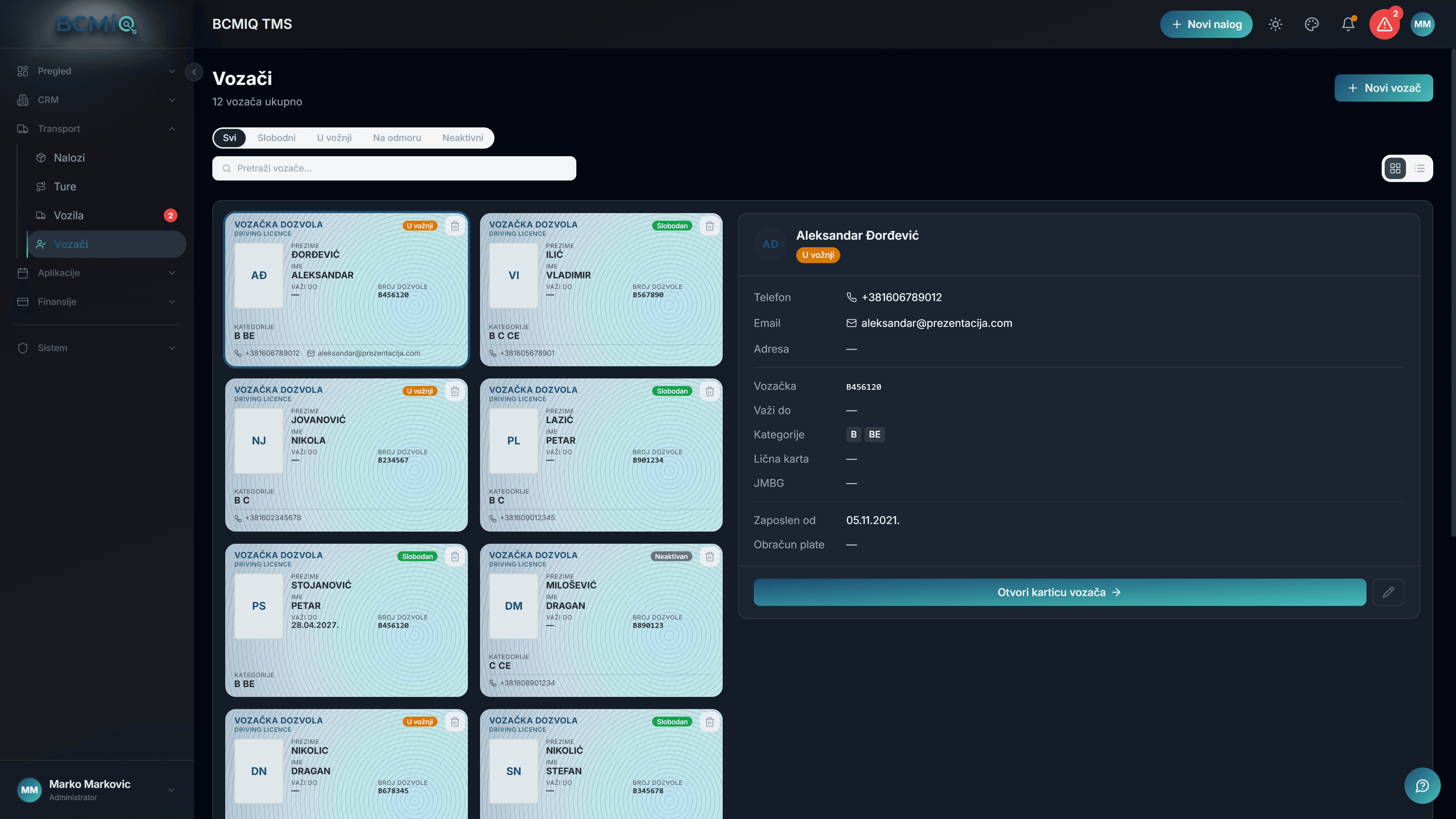Image resolution: width=1456 pixels, height=819 pixels.
Task: Delete Dragan Milošević driver card
Action: pos(710,557)
